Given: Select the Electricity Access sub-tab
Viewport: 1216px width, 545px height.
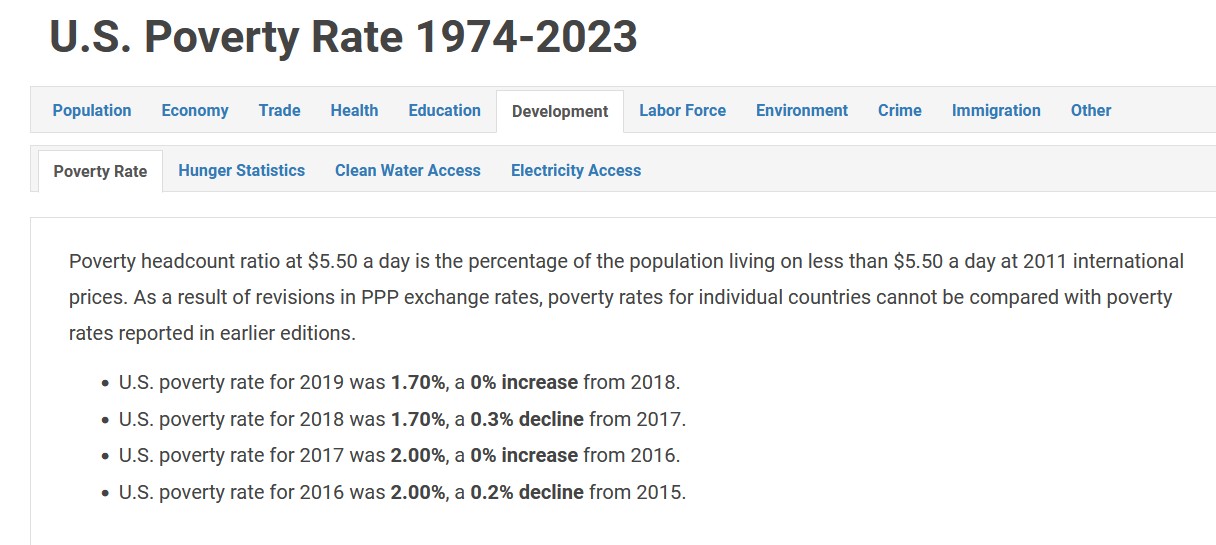Looking at the screenshot, I should (576, 170).
